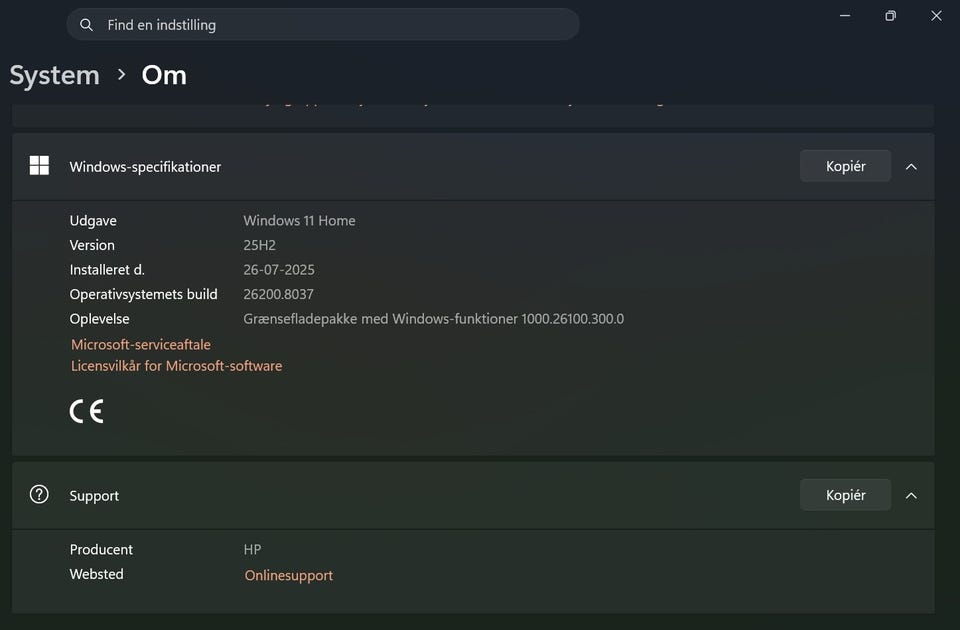Screen dimensions: 960x630
Task: Restore down the Settings window
Action: click(890, 16)
